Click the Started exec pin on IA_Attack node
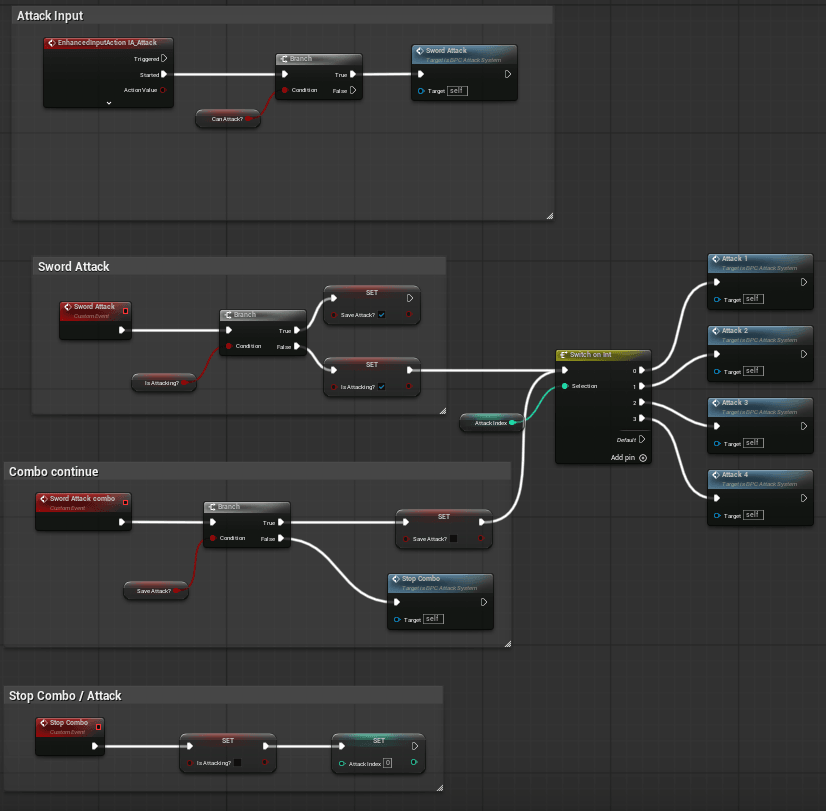Viewport: 826px width, 811px height. (164, 74)
